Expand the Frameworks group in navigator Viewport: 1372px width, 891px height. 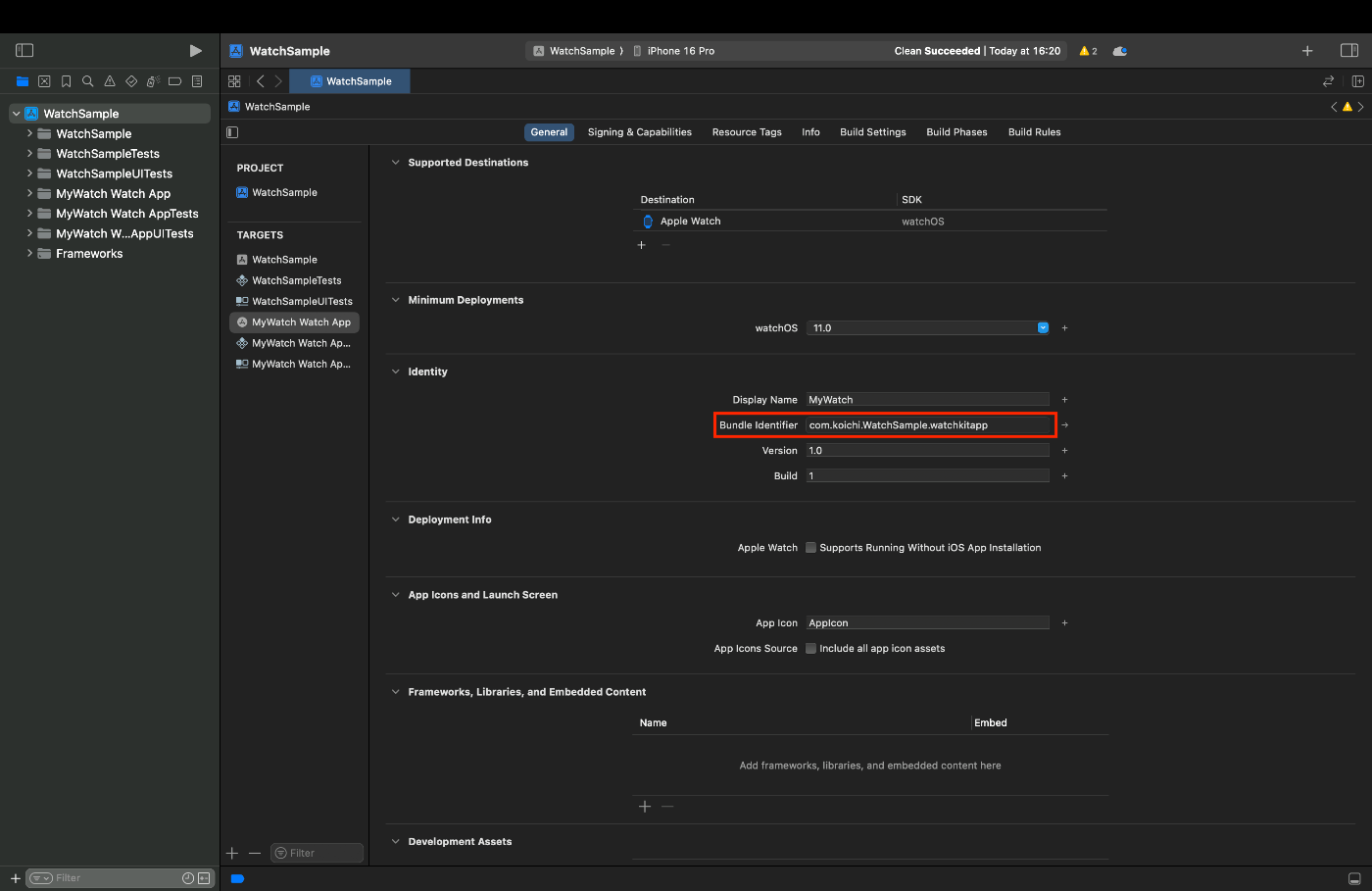pyautogui.click(x=29, y=253)
